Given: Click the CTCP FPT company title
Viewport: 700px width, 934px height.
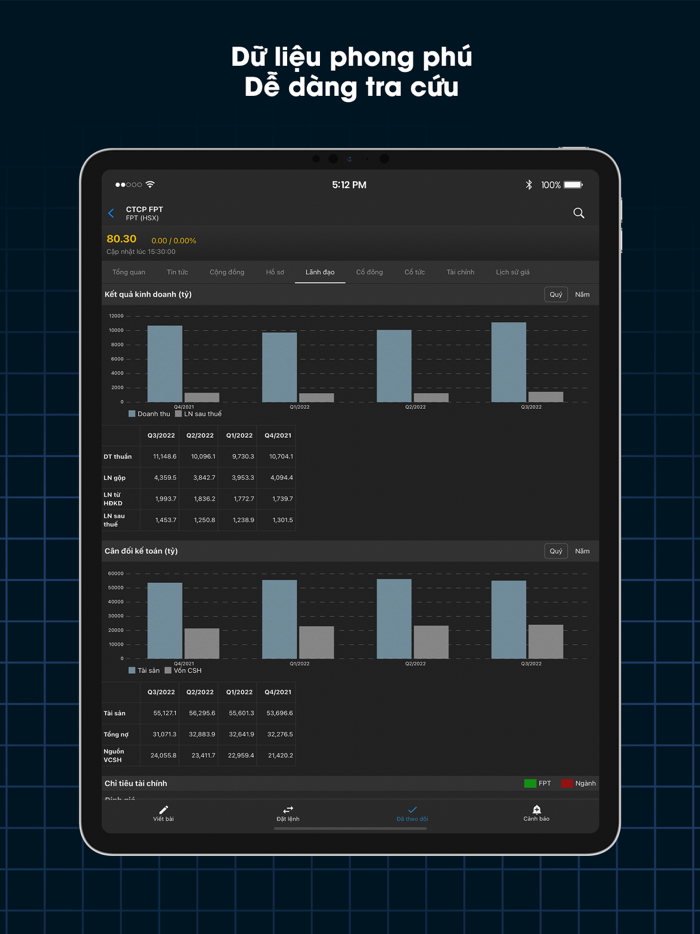Looking at the screenshot, I should click(144, 209).
